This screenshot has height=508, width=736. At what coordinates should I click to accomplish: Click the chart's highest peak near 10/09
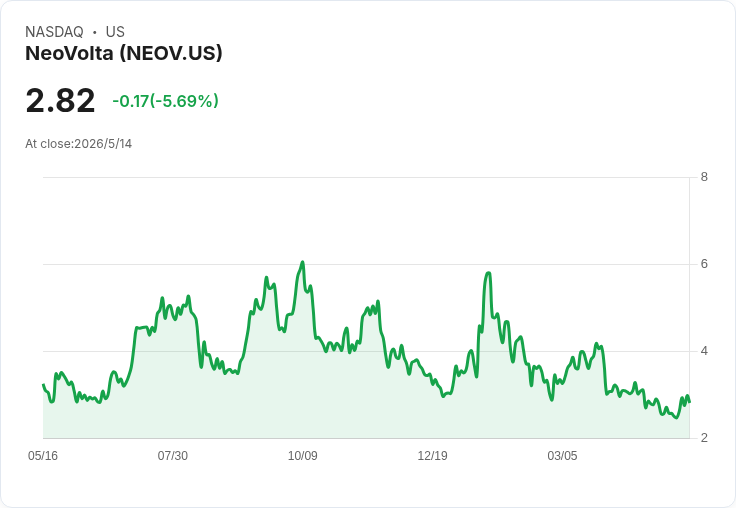pyautogui.click(x=303, y=262)
